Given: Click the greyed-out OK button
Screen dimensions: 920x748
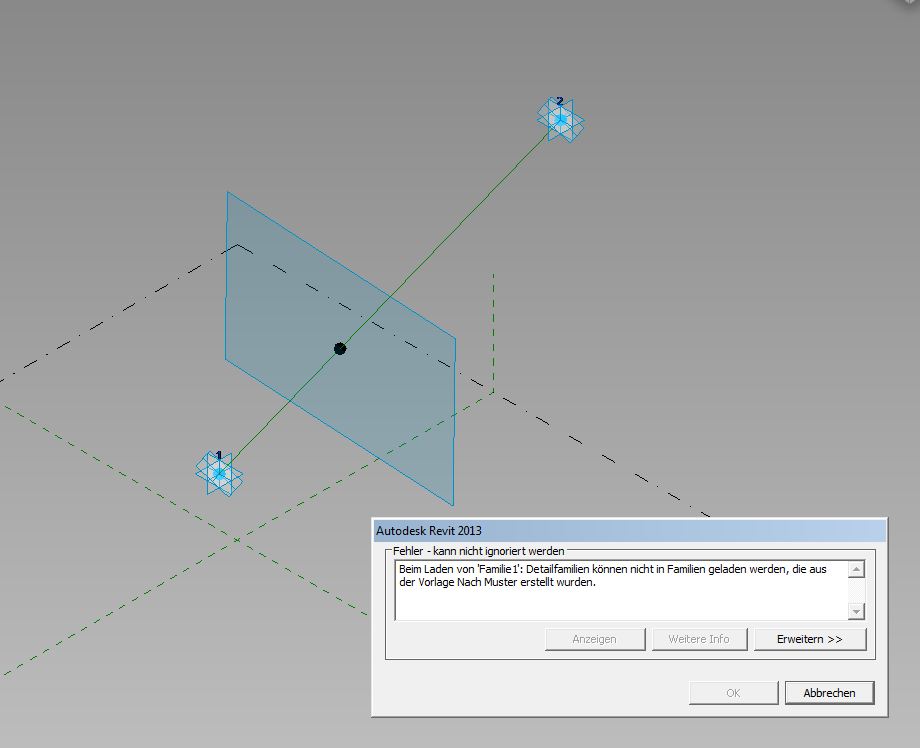Looking at the screenshot, I should [x=733, y=693].
